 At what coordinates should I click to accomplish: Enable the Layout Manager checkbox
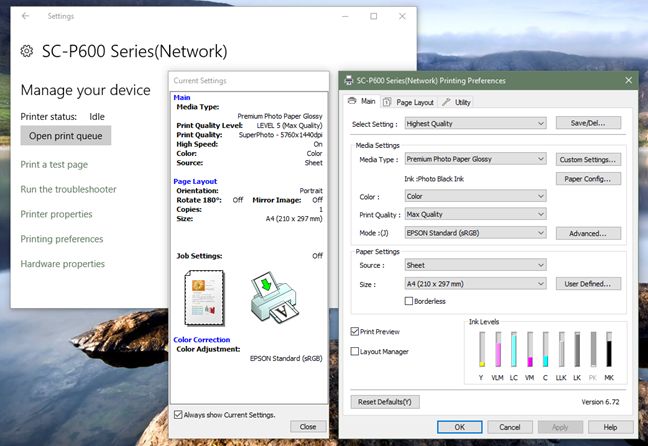click(x=356, y=351)
